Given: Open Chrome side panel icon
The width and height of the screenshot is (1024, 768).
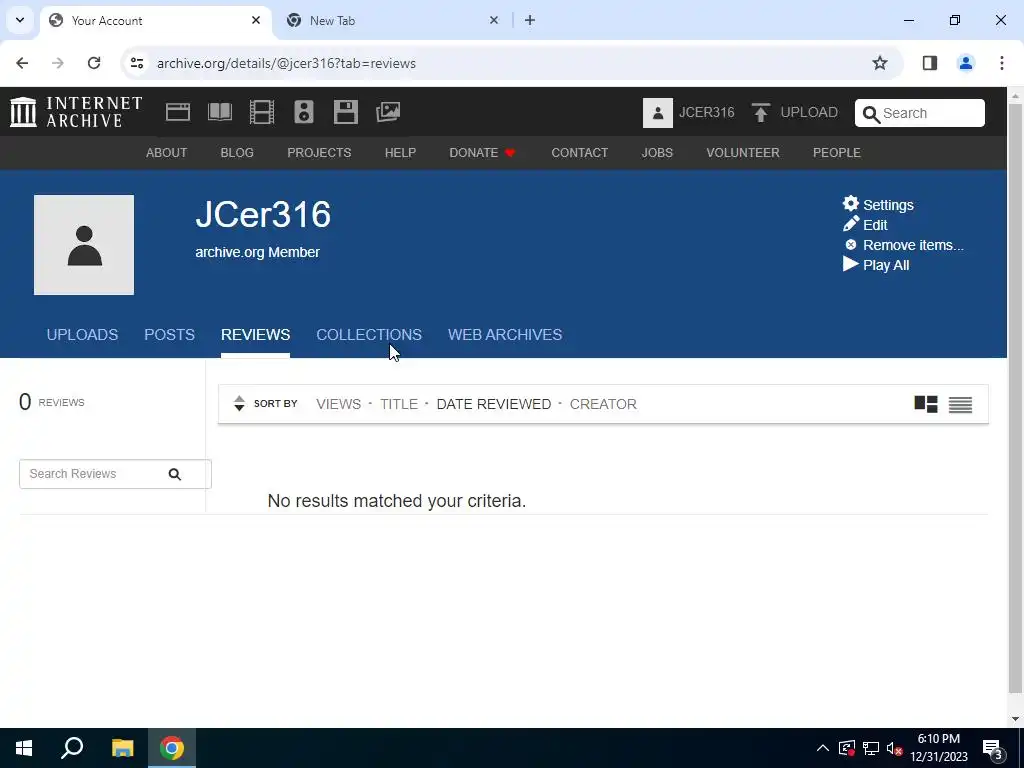Looking at the screenshot, I should [x=929, y=63].
